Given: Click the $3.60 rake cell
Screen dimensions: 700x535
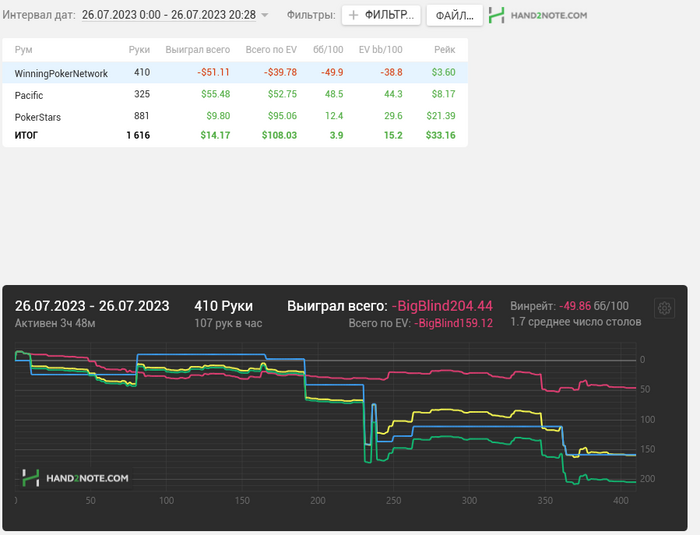Looking at the screenshot, I should point(443,72).
